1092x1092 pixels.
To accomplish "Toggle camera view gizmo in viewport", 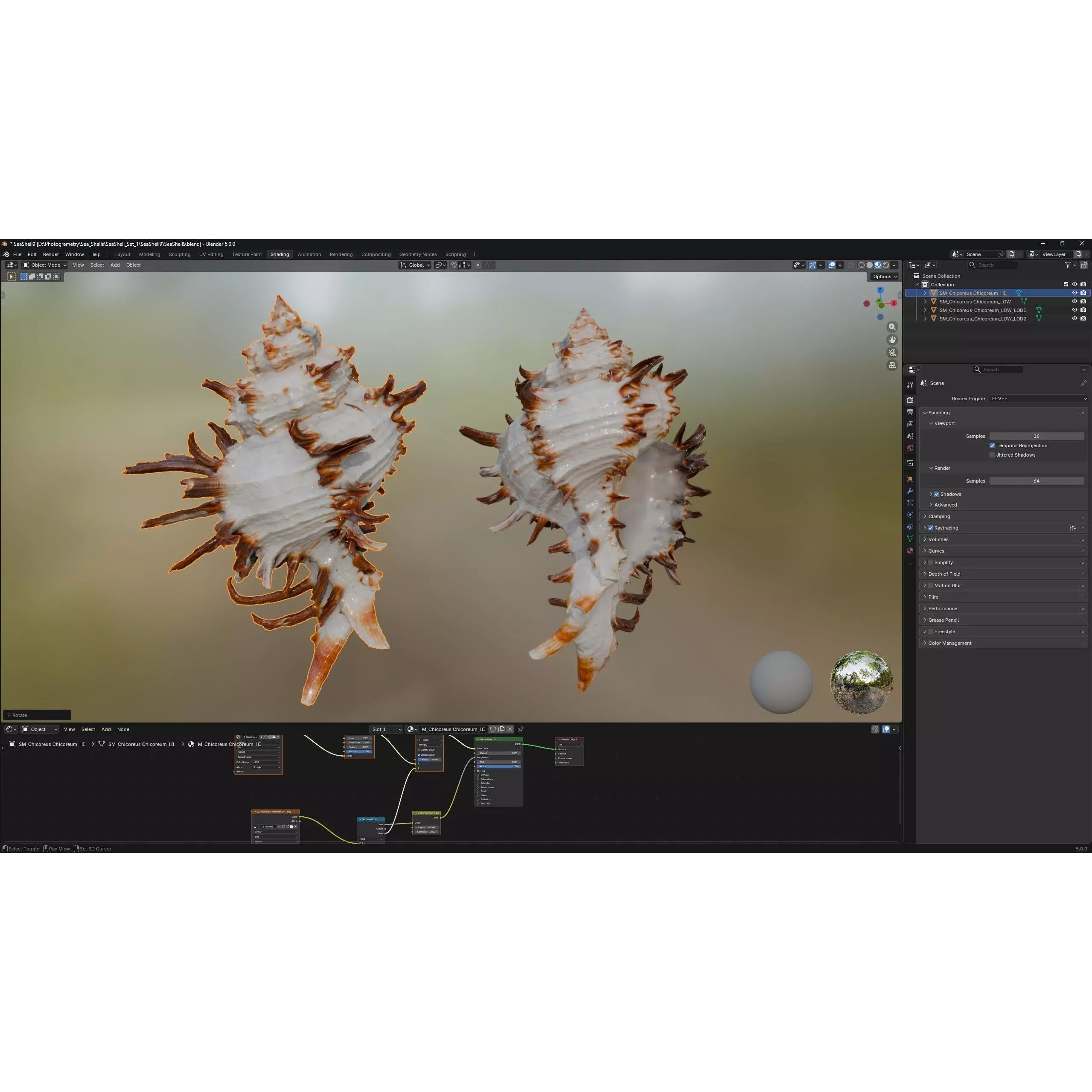I will [x=892, y=353].
